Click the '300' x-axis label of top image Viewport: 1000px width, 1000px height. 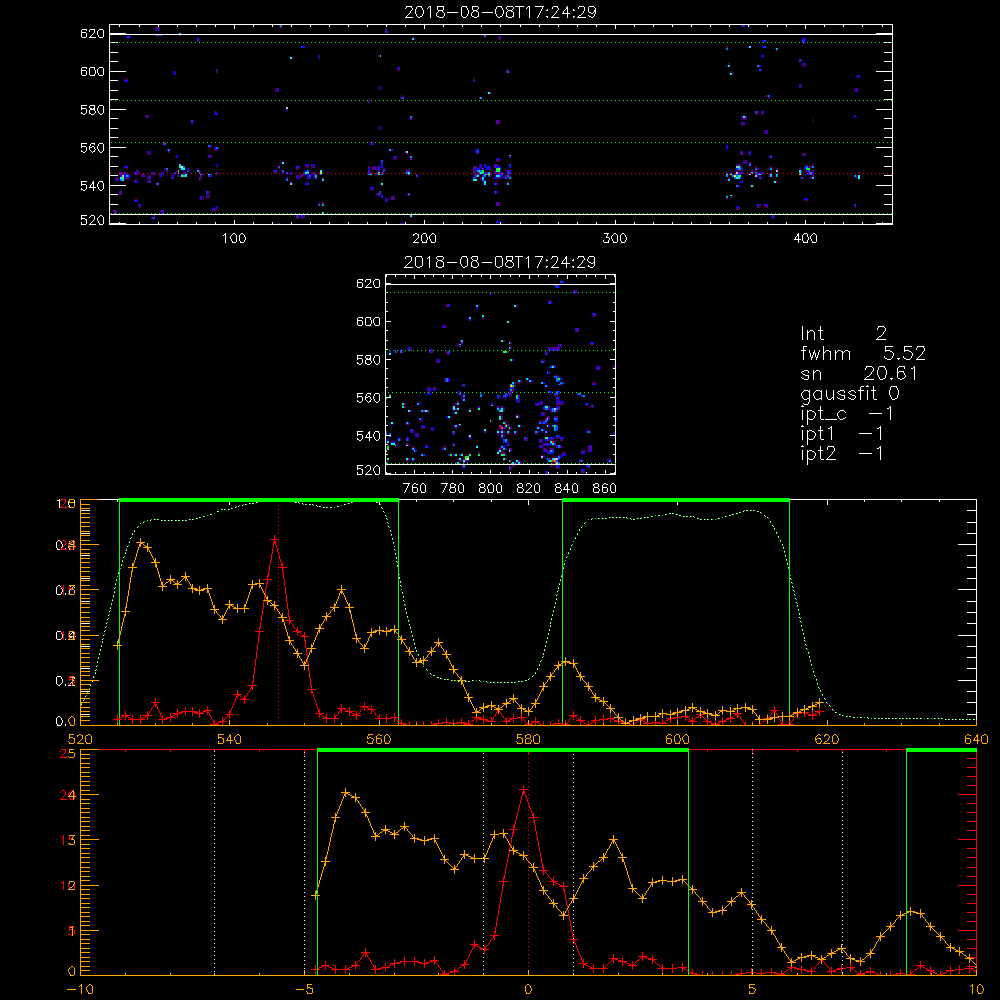(615, 239)
